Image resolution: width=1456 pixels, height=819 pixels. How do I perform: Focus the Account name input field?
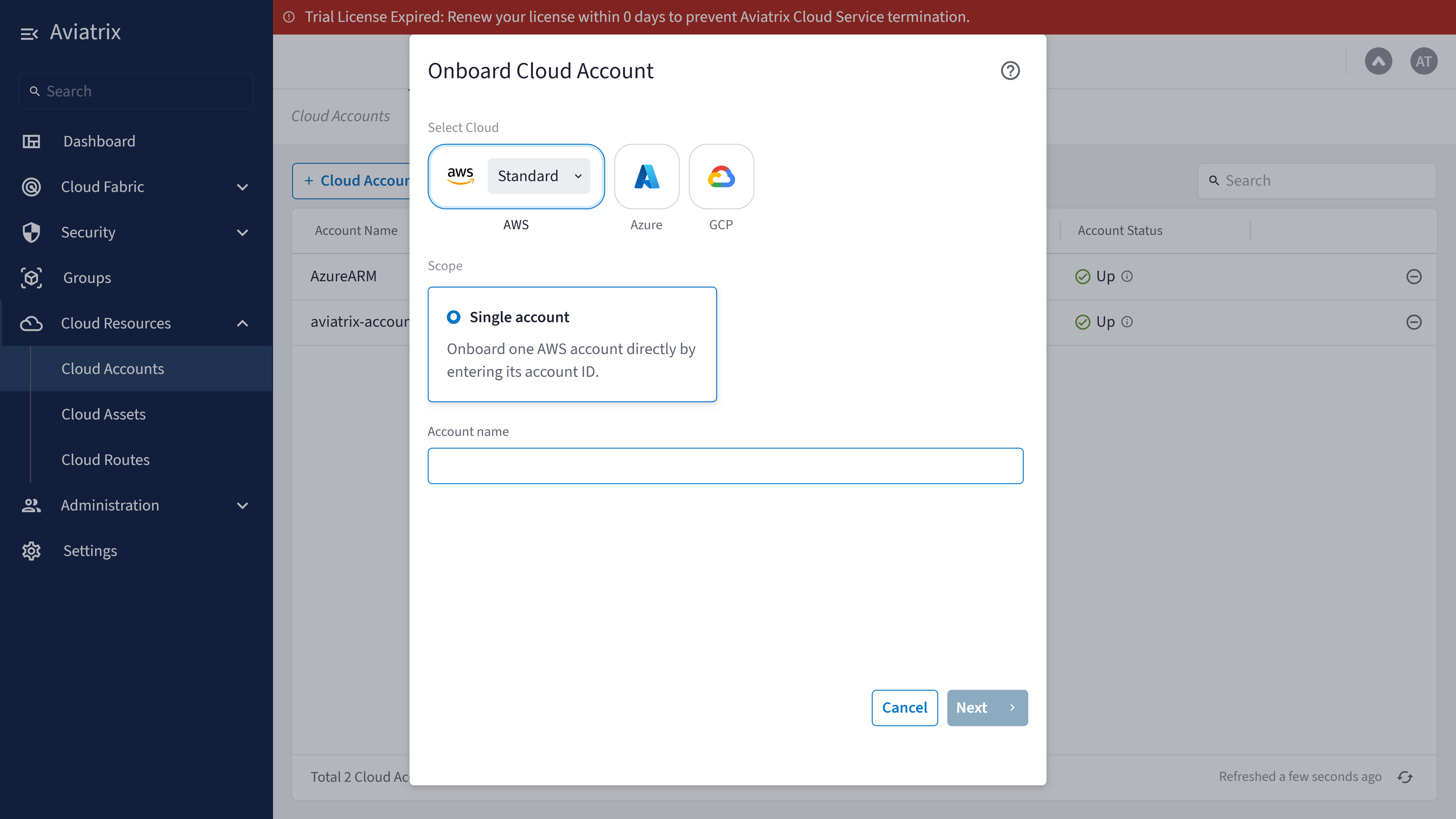pos(725,466)
